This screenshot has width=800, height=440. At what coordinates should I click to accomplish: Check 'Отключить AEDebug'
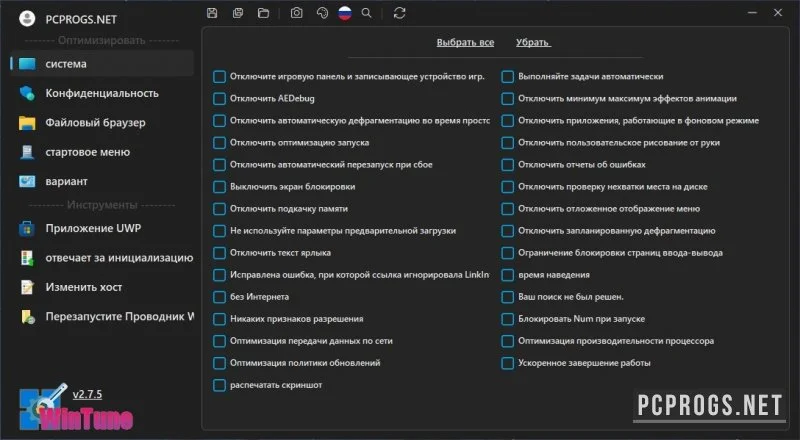pyautogui.click(x=219, y=99)
